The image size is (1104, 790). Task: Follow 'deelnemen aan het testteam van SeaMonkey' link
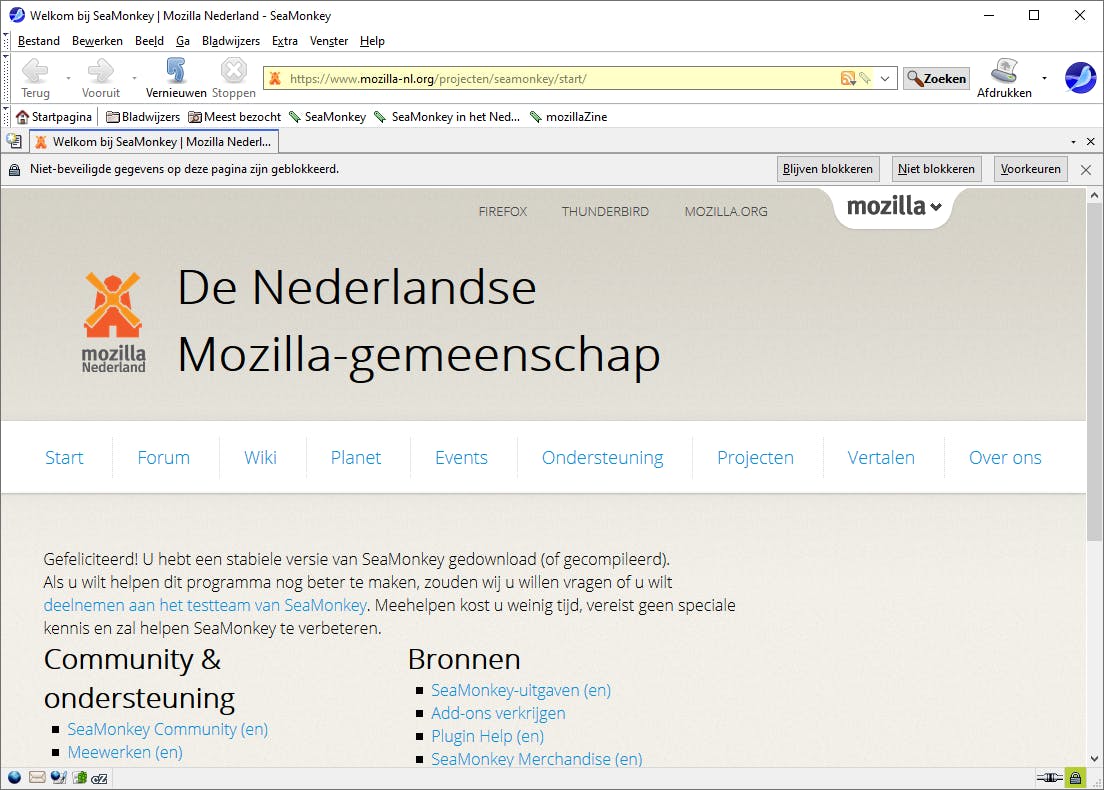205,606
